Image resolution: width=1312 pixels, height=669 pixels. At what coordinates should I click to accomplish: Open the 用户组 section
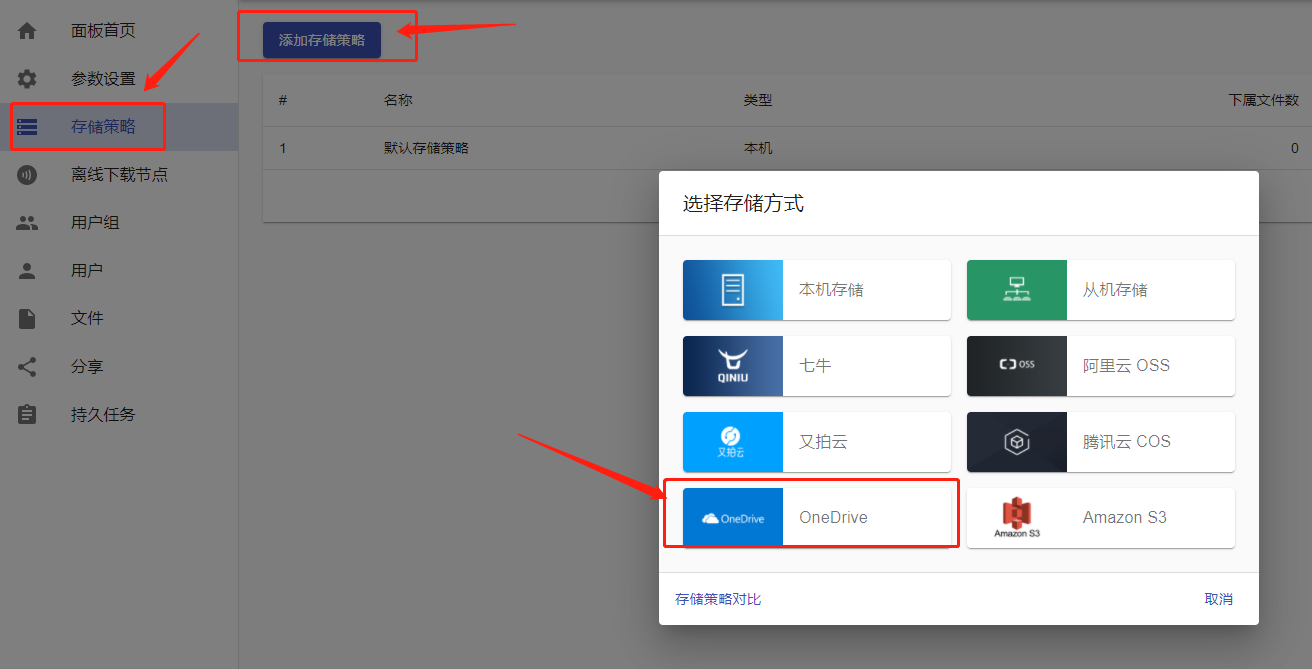[x=119, y=223]
